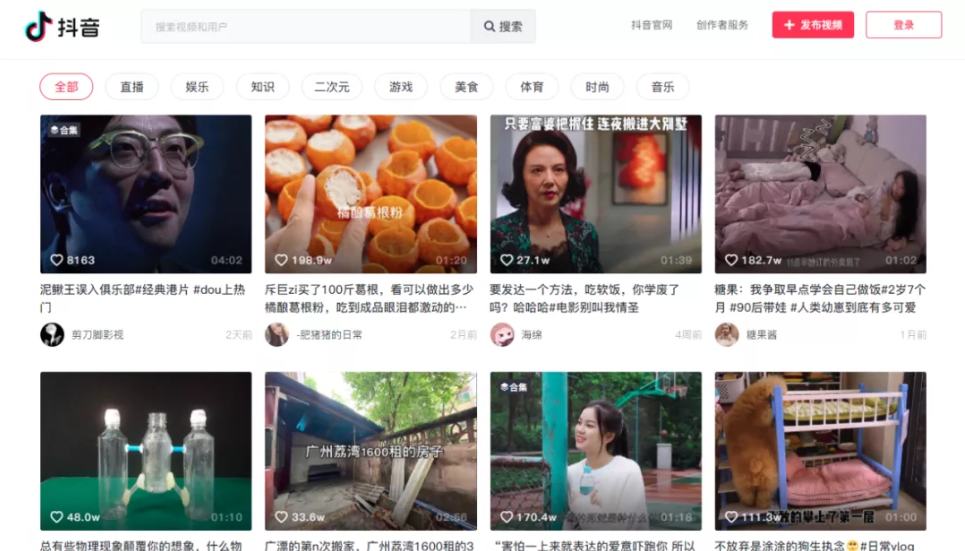Click the heart icon showing 182.7w likes

point(731,260)
